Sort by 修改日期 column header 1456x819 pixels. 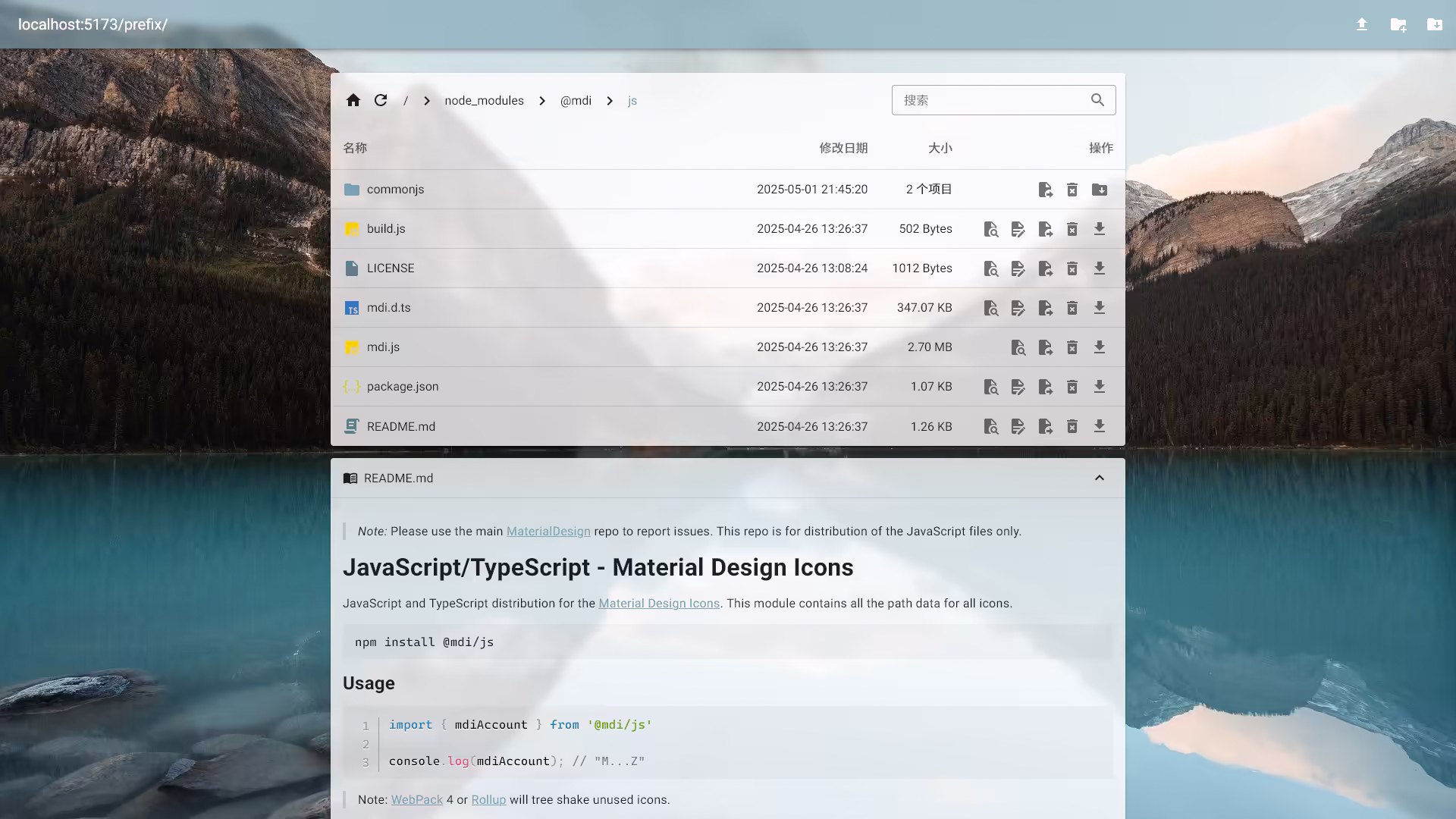[x=843, y=148]
